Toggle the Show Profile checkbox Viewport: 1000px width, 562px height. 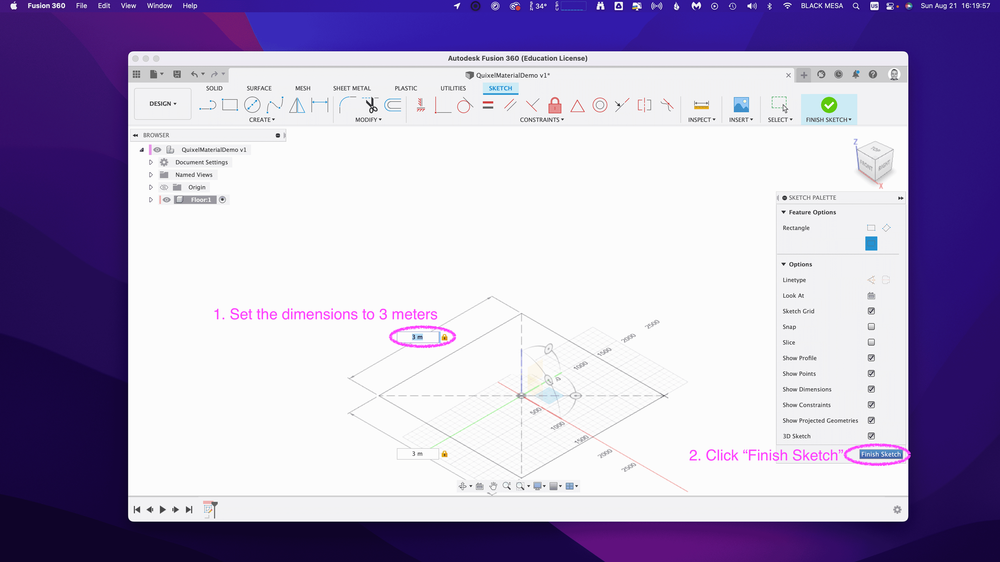(x=871, y=358)
